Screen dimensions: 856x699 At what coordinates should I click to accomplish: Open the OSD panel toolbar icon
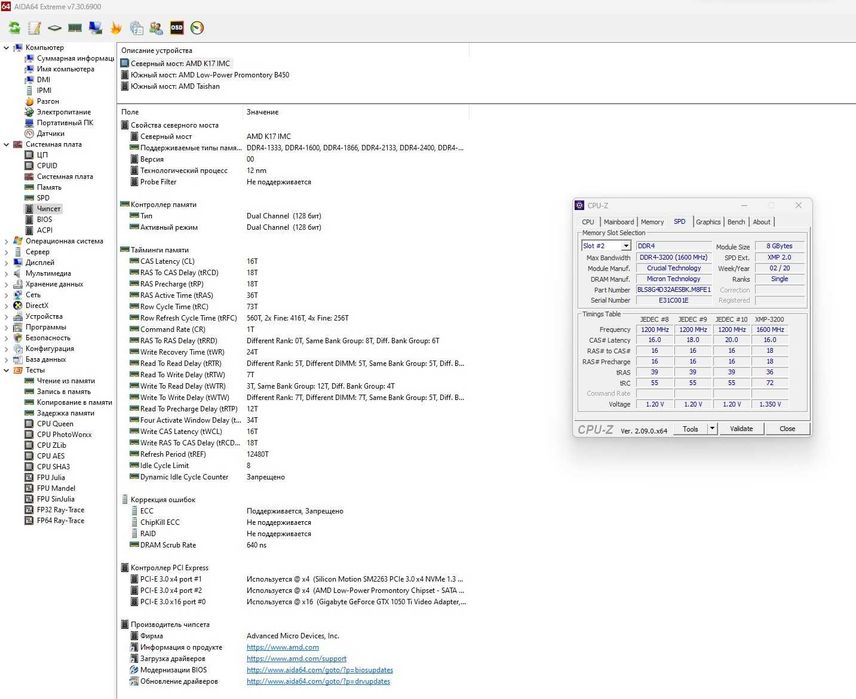(x=176, y=28)
